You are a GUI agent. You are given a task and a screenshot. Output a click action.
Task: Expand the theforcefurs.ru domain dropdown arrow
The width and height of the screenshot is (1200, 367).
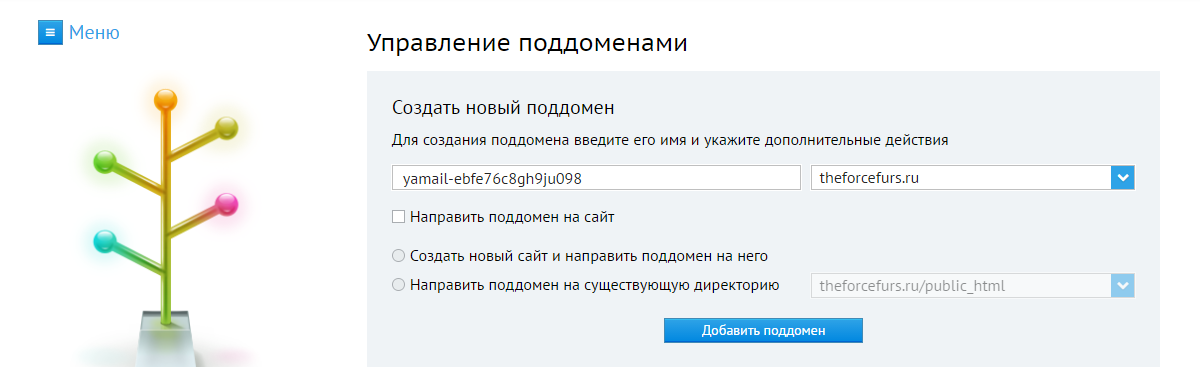(1123, 178)
